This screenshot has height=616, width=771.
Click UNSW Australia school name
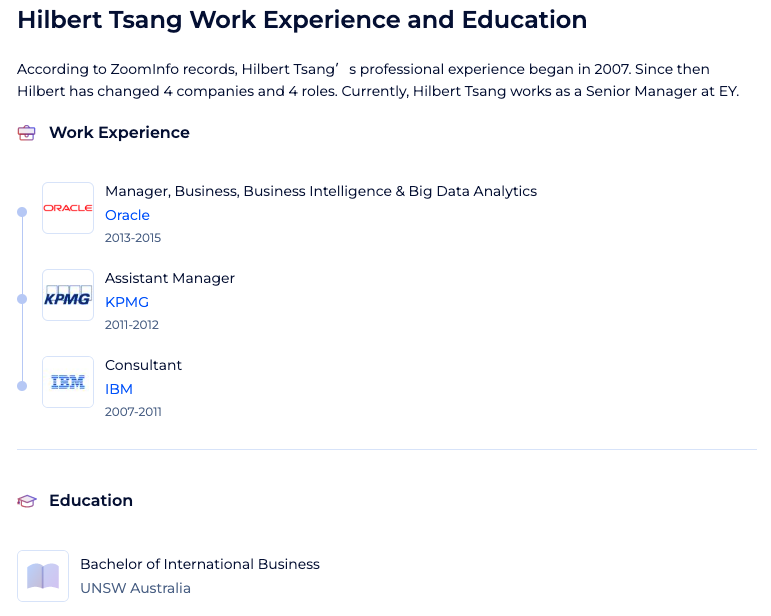coord(135,588)
